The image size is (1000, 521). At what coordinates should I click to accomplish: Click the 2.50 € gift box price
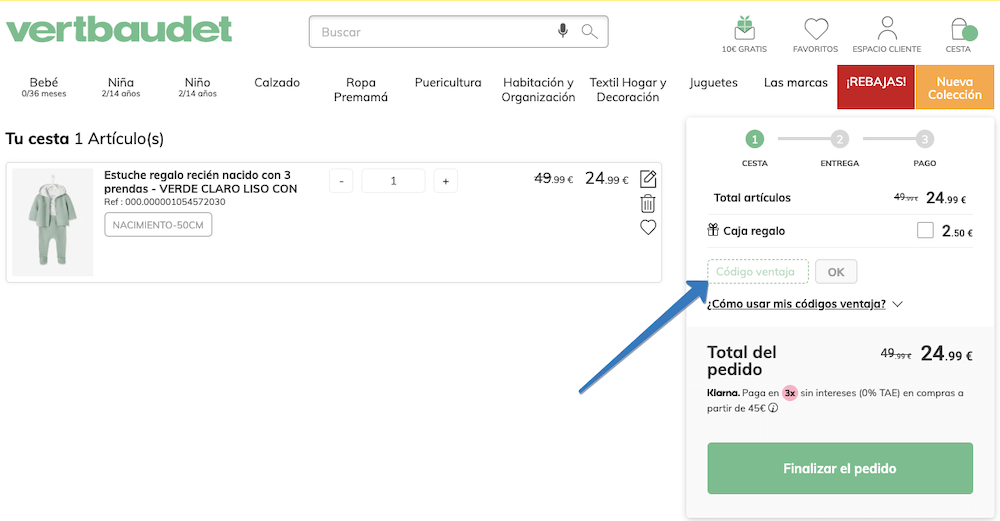tap(957, 231)
